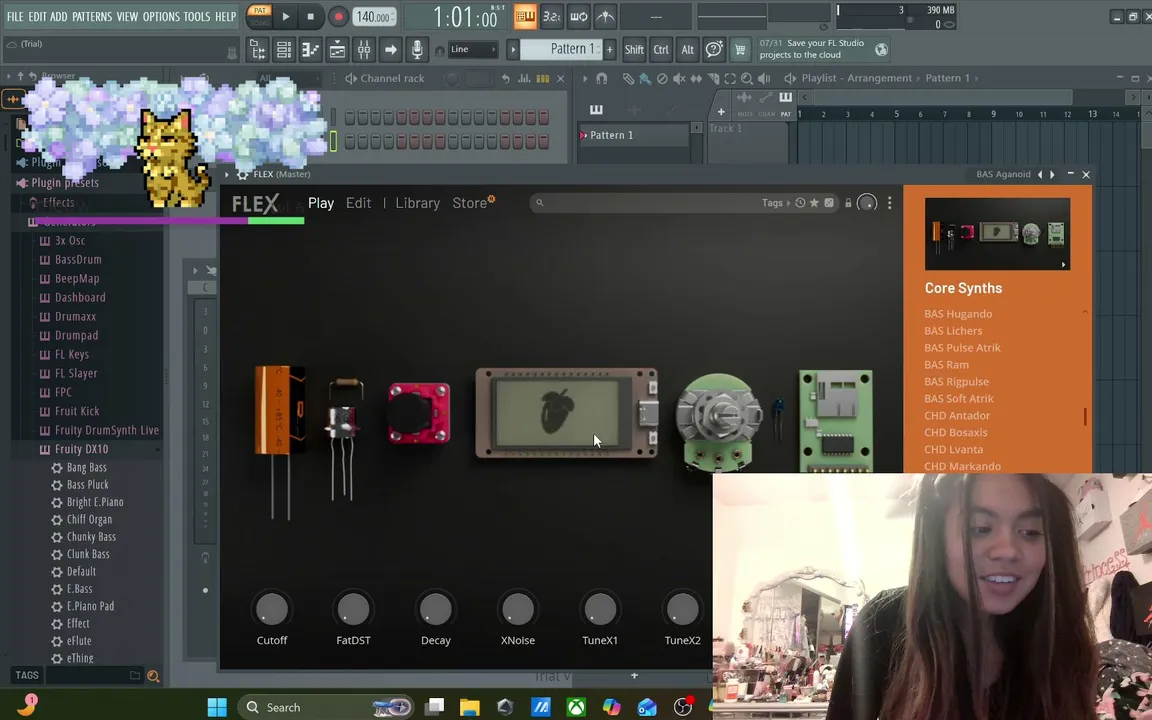This screenshot has width=1152, height=720.
Task: Open the Mixer view icon
Action: point(364,49)
